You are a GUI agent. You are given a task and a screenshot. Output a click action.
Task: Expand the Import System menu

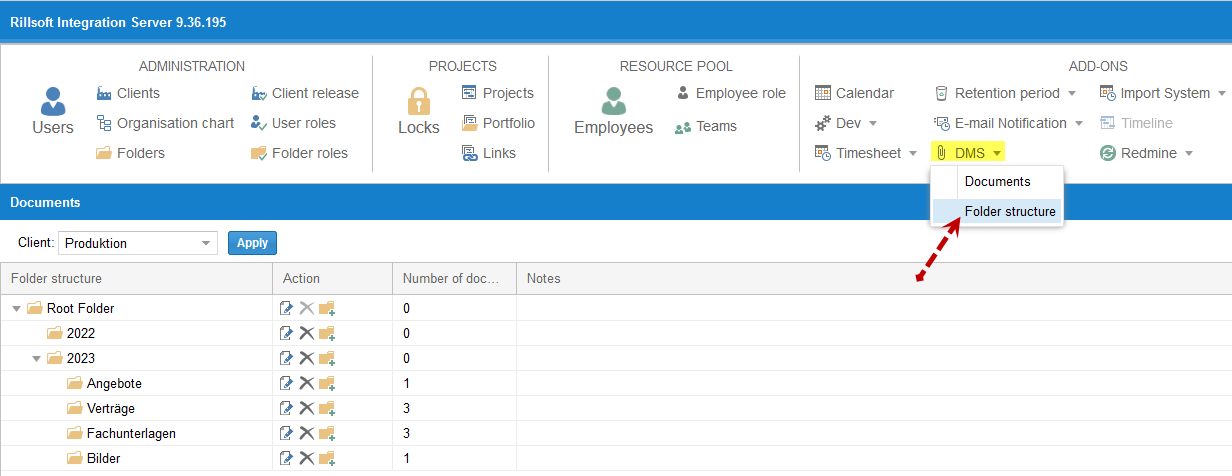pos(1162,93)
